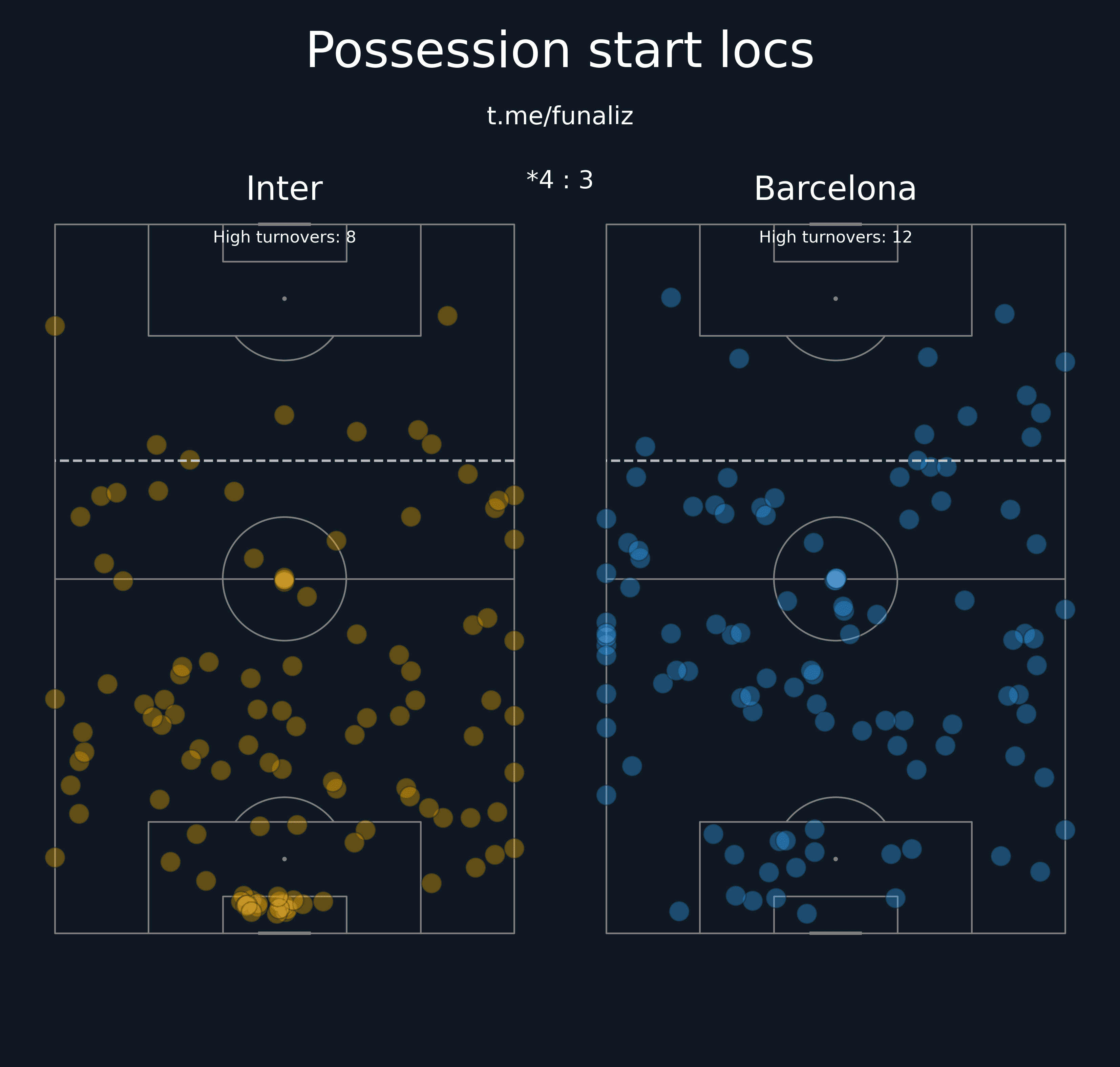Viewport: 1120px width, 1067px height.
Task: Click the '*4 : 3' score text
Action: 560,180
